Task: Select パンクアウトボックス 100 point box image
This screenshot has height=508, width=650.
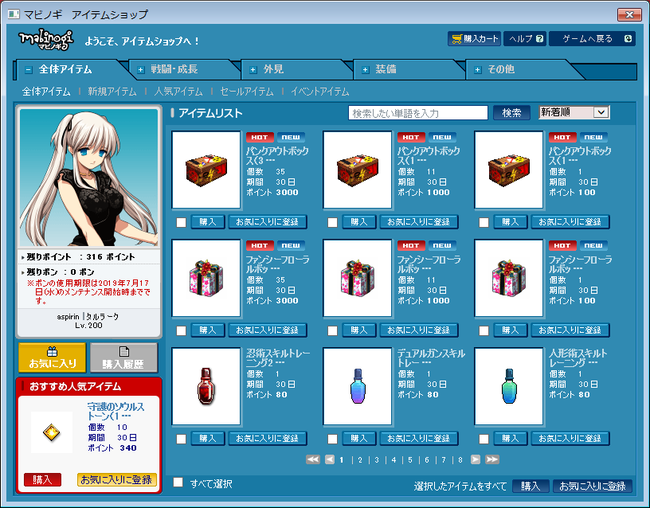Action: (509, 170)
